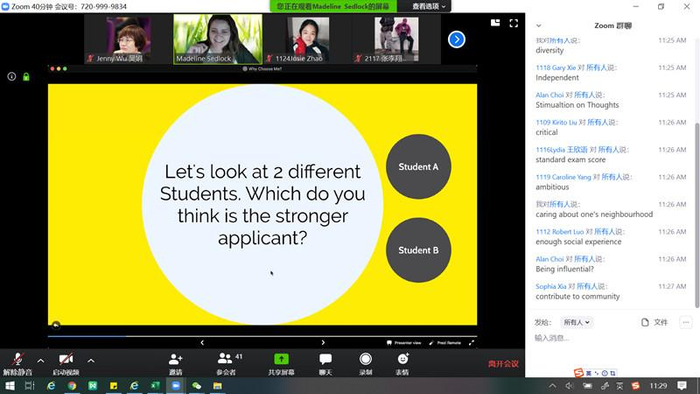Viewport: 700px width, 394px height.
Task: Click the volume speaker tray icon
Action: coord(569,386)
